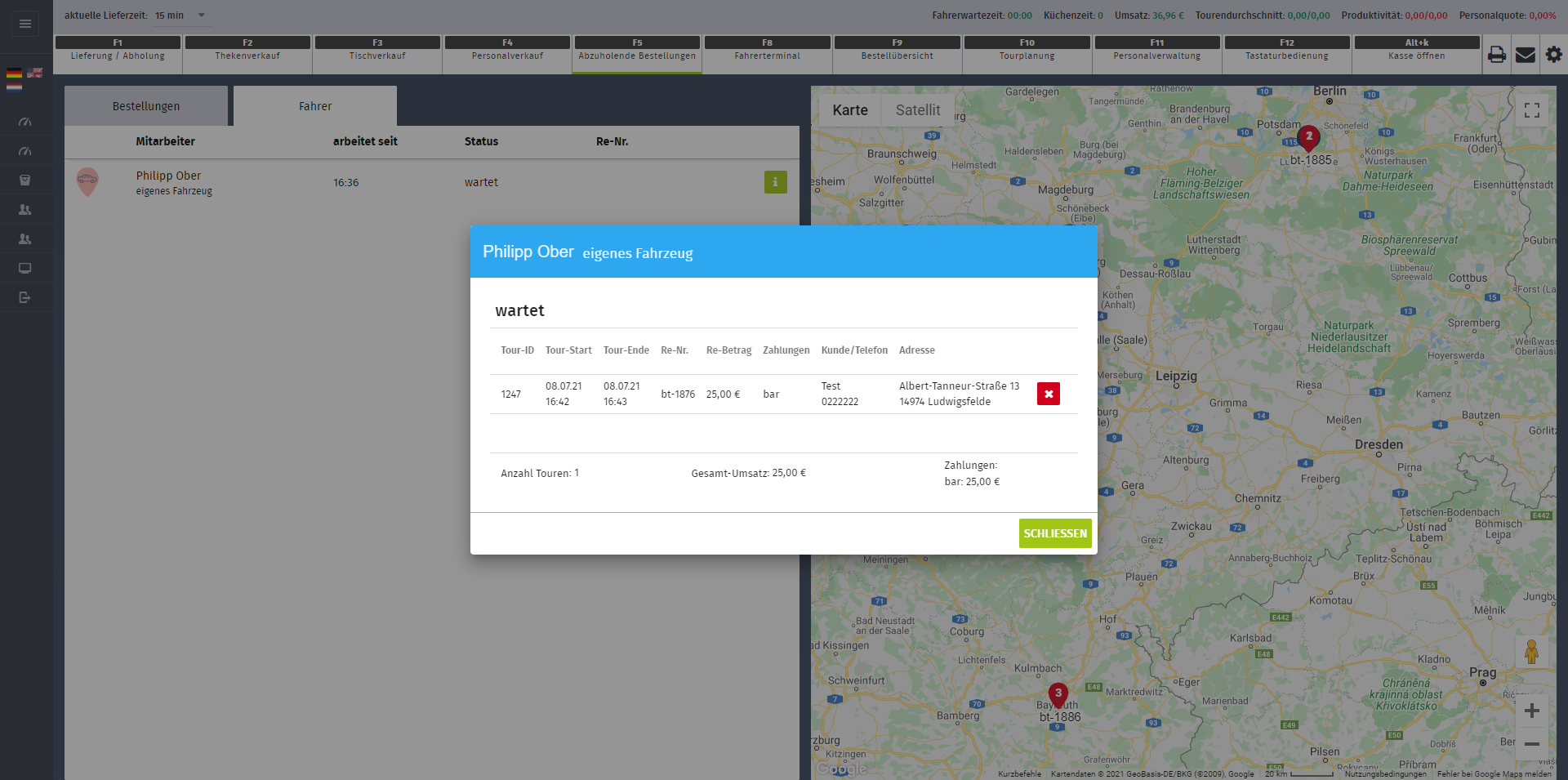Switch map to Satellit view
The image size is (1568, 780).
pos(918,110)
